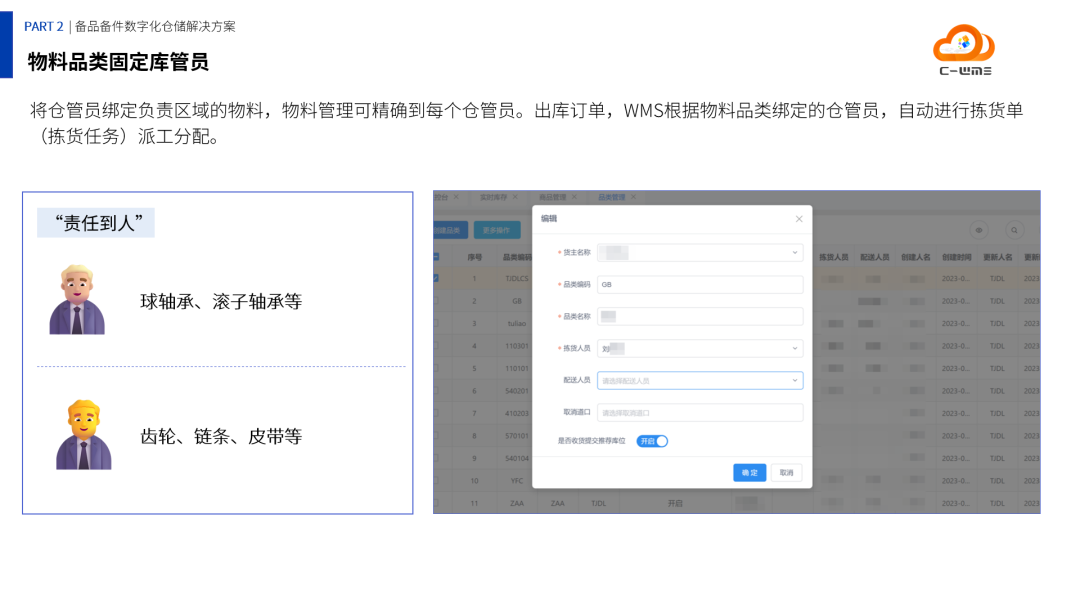1080x608 pixels.
Task: Switch to the 控制台 tab
Action: (x=443, y=196)
